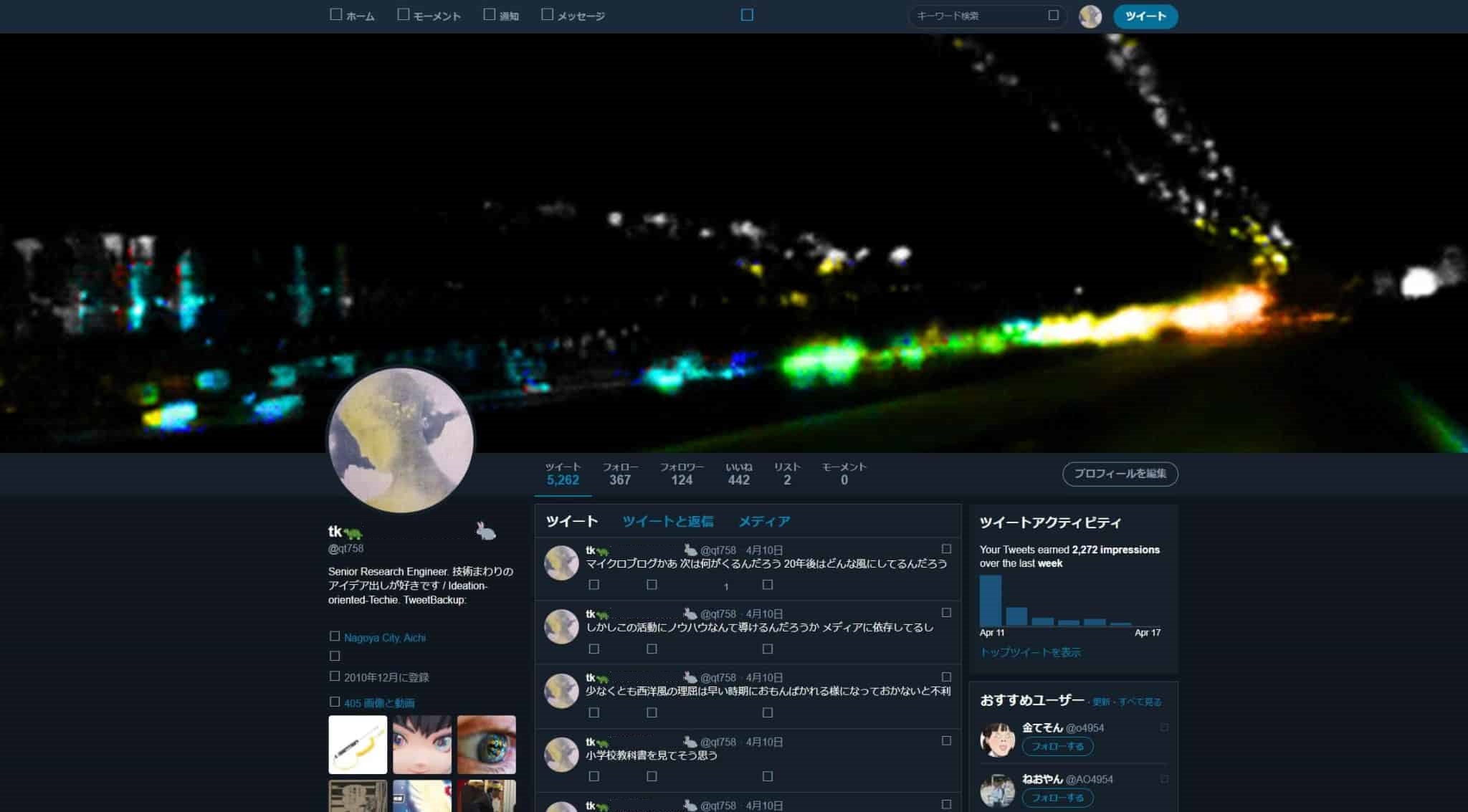
Task: Click the link icon under Nagoya City, Aichi
Action: tap(334, 656)
